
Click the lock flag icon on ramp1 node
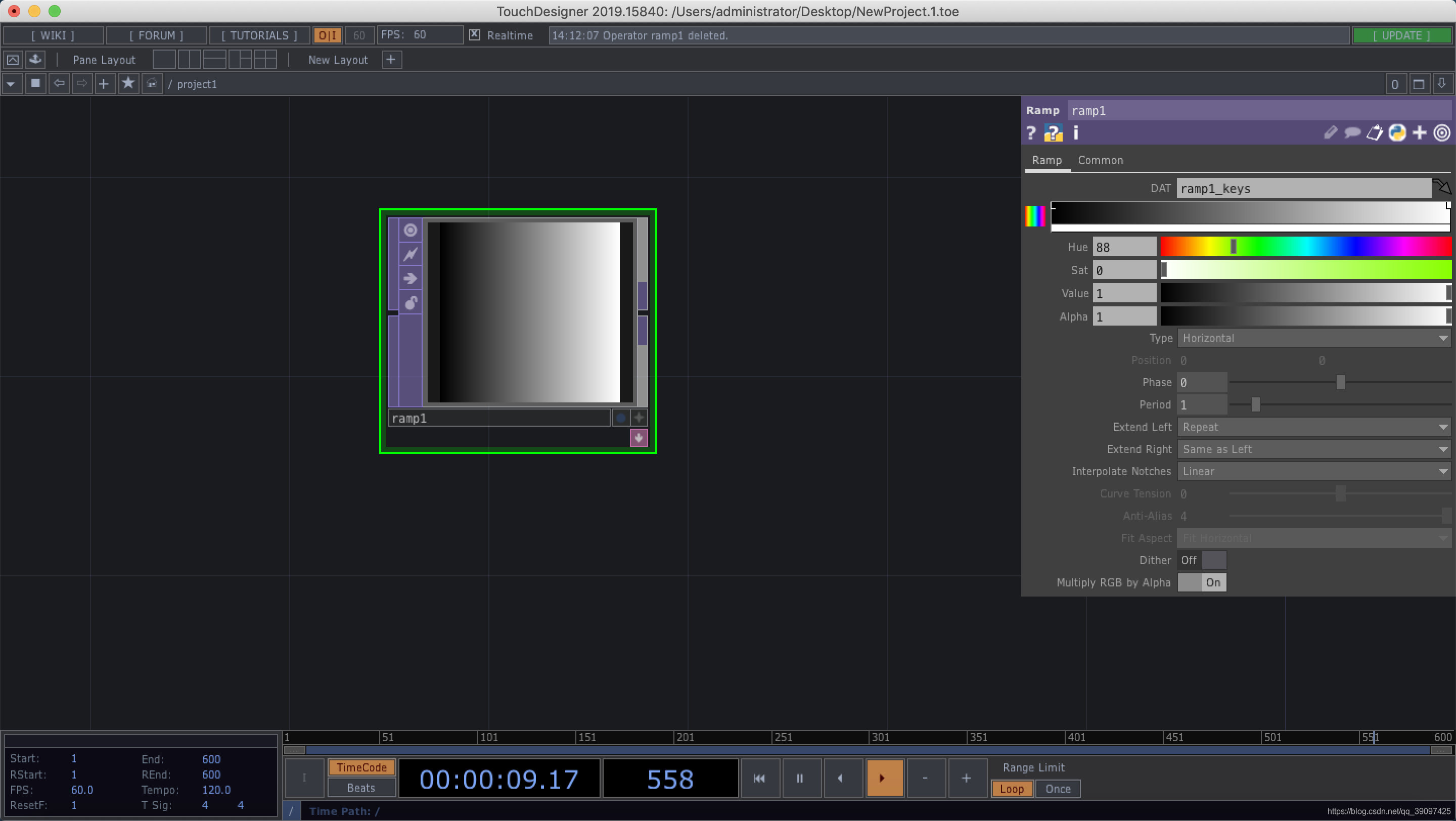(x=411, y=303)
